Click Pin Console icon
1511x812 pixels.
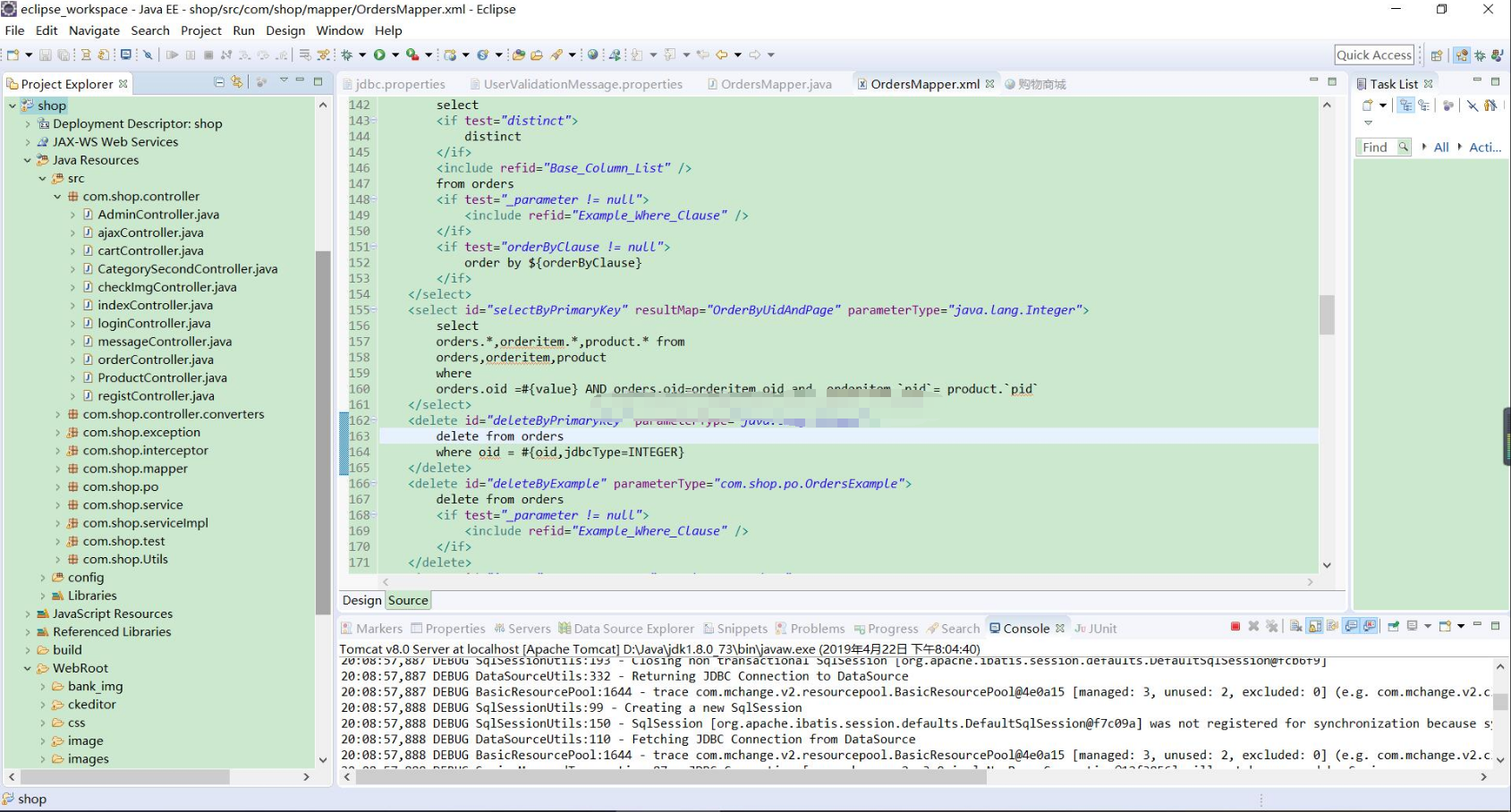pos(1394,626)
